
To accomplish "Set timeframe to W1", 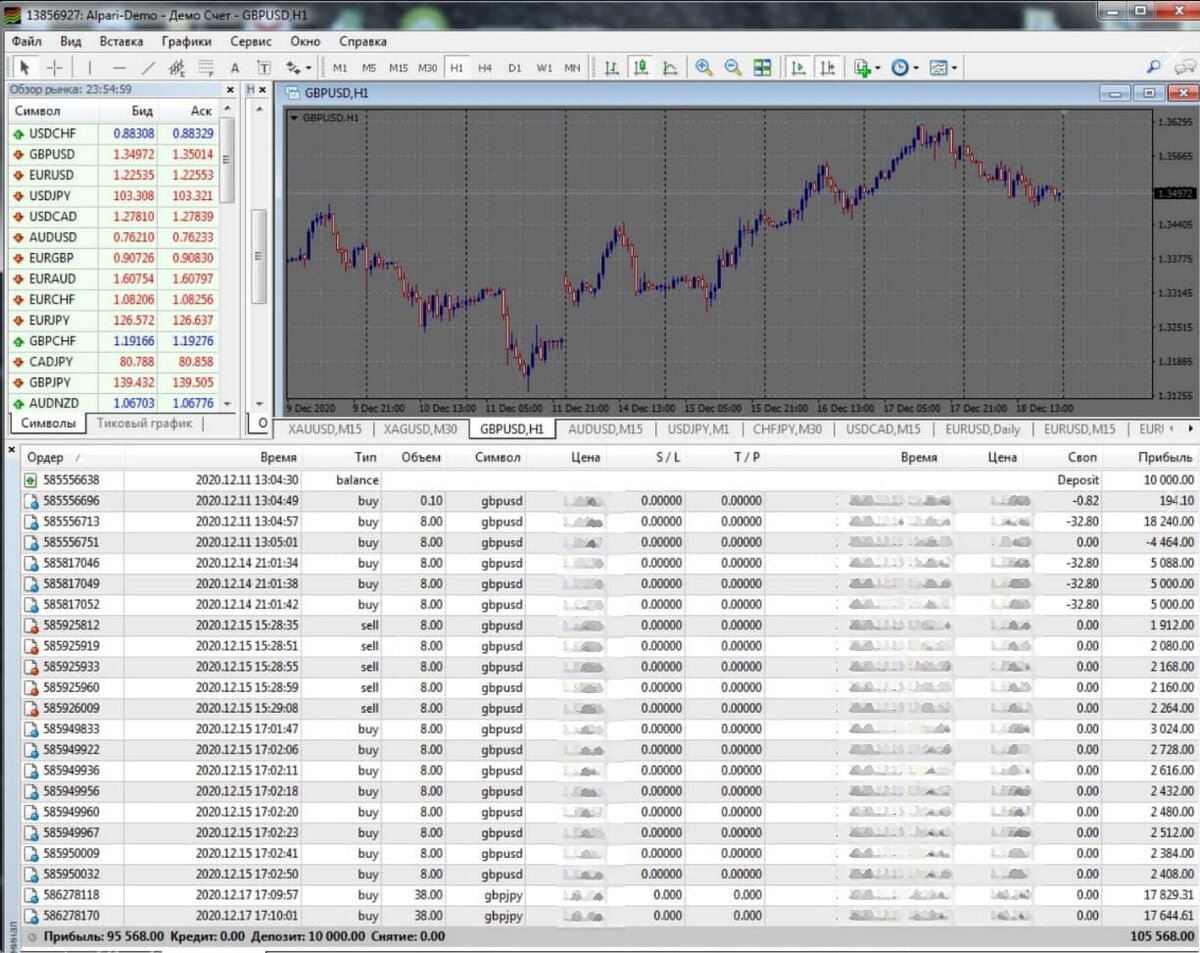I will click(543, 68).
